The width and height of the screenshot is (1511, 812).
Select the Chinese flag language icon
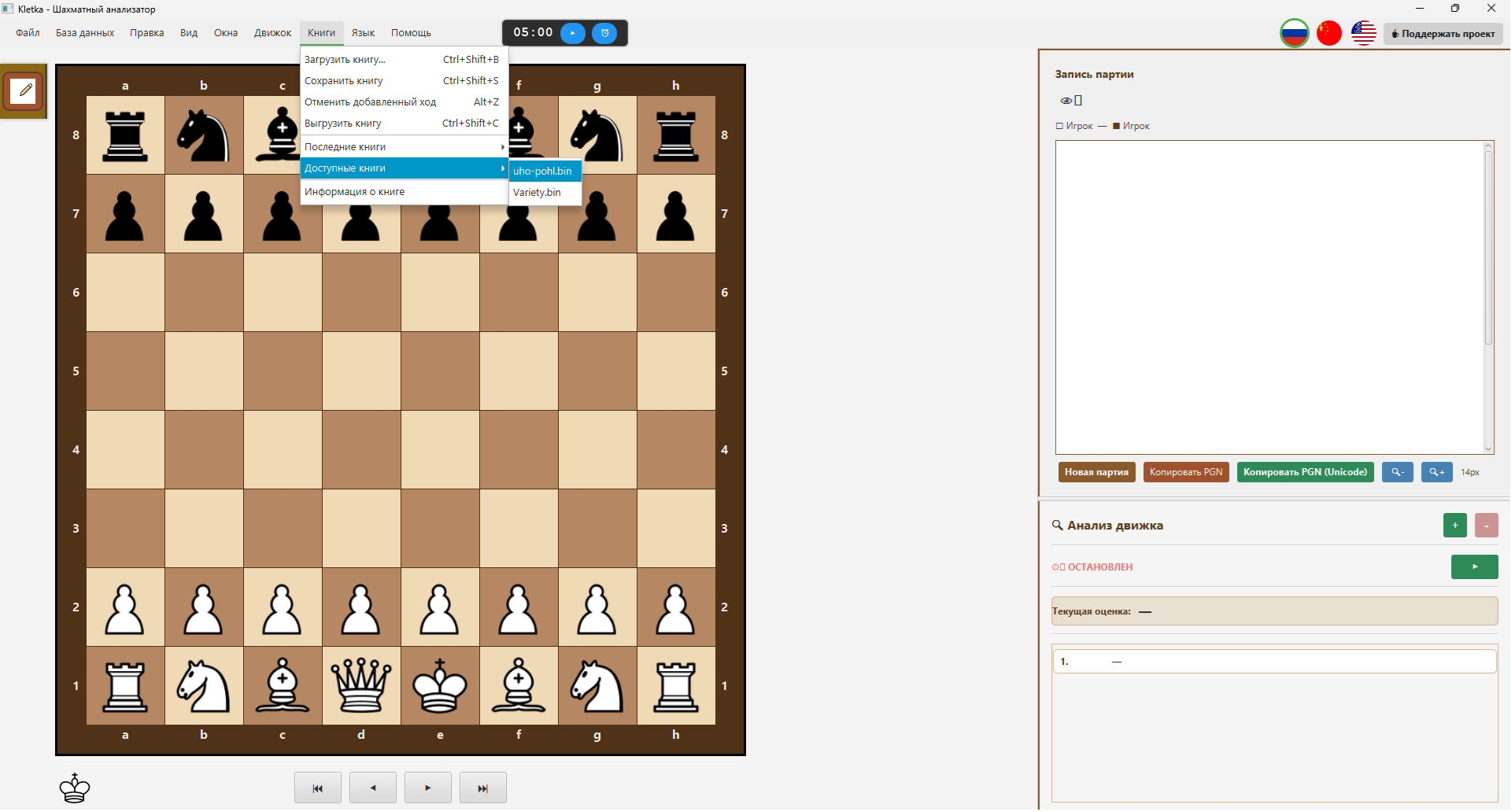point(1329,33)
